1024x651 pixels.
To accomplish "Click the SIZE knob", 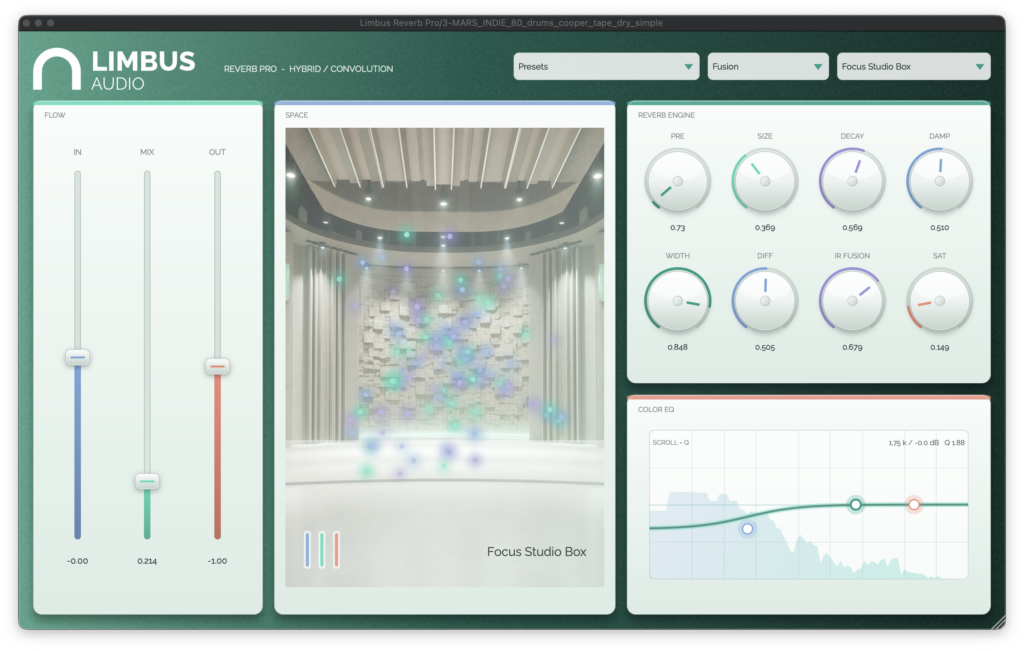I will pos(765,181).
